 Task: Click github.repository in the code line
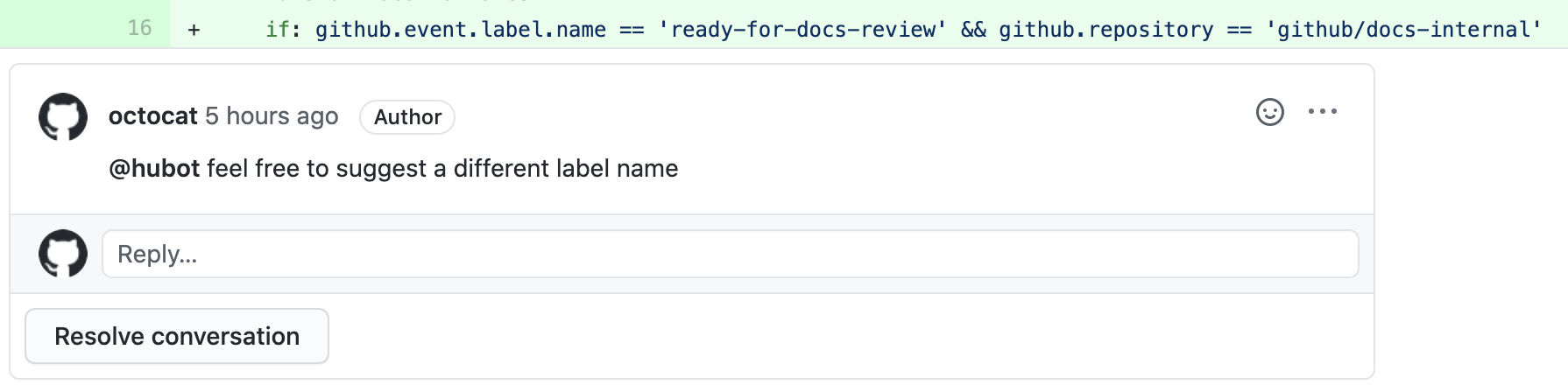click(1105, 30)
